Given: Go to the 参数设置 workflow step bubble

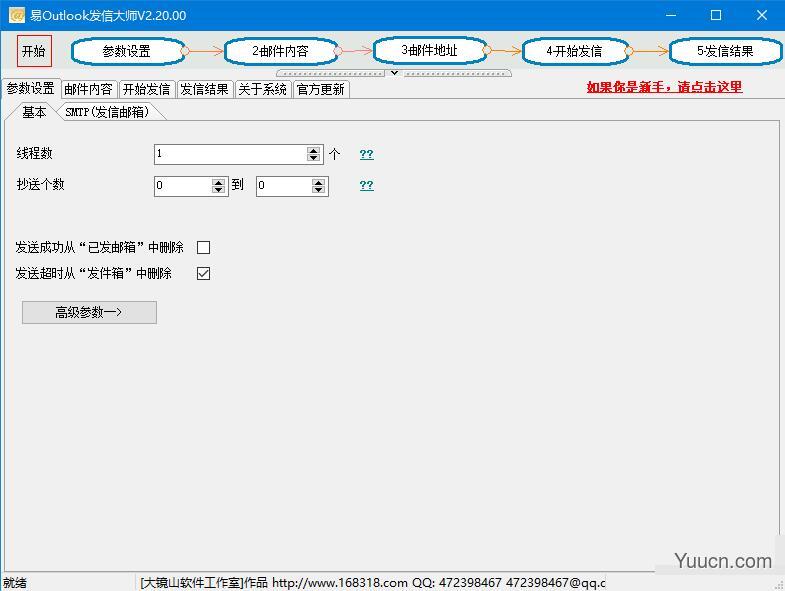Looking at the screenshot, I should click(128, 51).
